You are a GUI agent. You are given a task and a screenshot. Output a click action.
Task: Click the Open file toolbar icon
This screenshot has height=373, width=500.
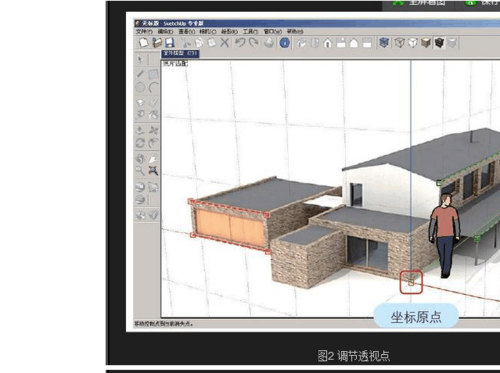(157, 43)
